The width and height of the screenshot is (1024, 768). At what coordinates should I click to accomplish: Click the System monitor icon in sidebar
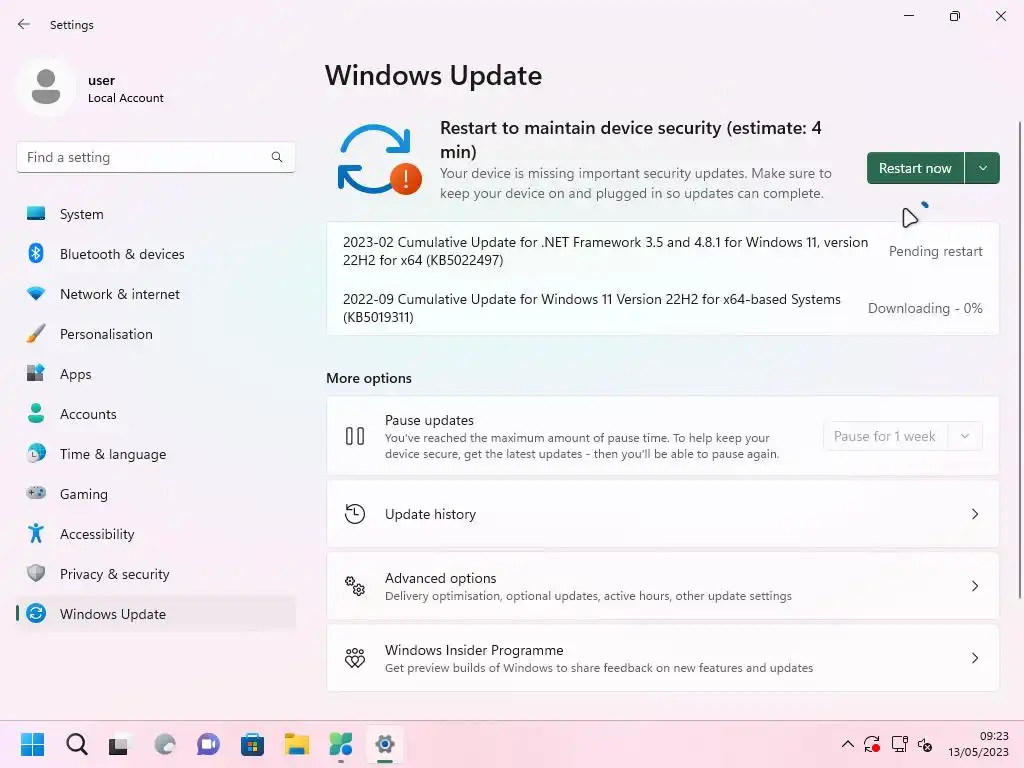click(x=36, y=214)
